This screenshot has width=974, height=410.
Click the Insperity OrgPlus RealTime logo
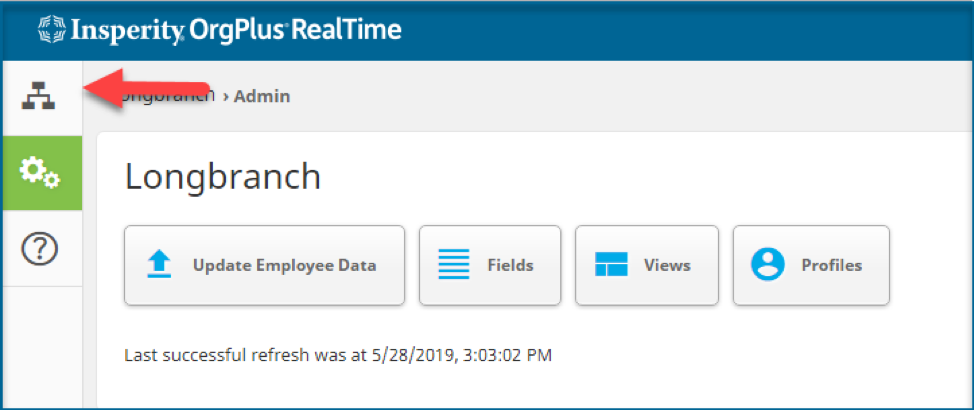click(220, 30)
